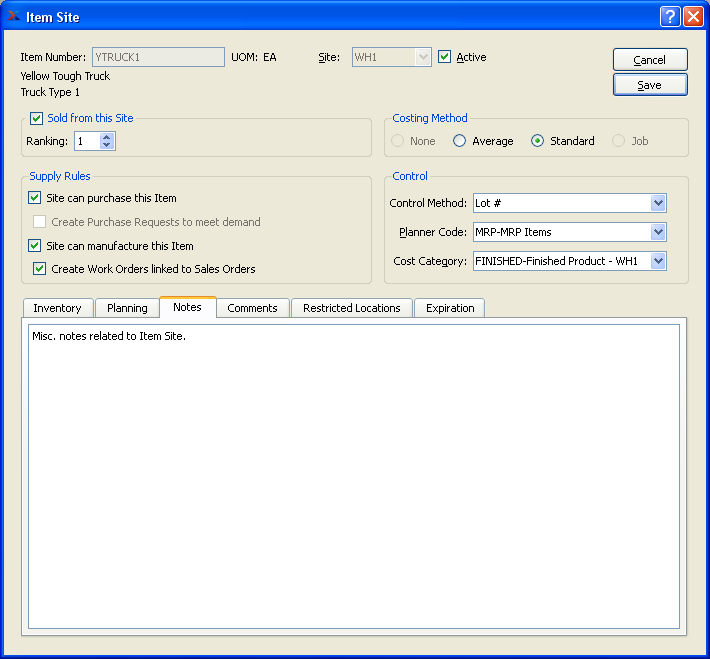
Task: Expand the Cost Category dropdown
Action: (658, 261)
